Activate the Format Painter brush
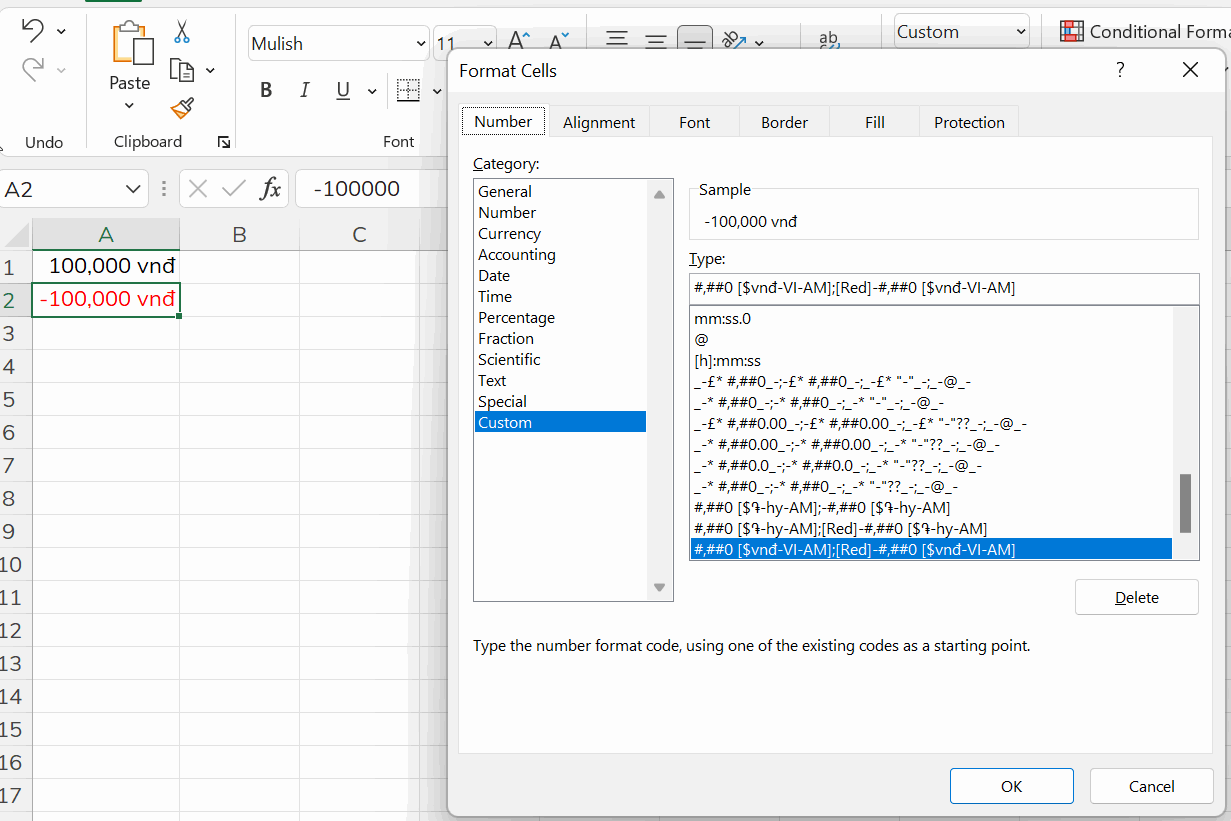 pos(181,108)
